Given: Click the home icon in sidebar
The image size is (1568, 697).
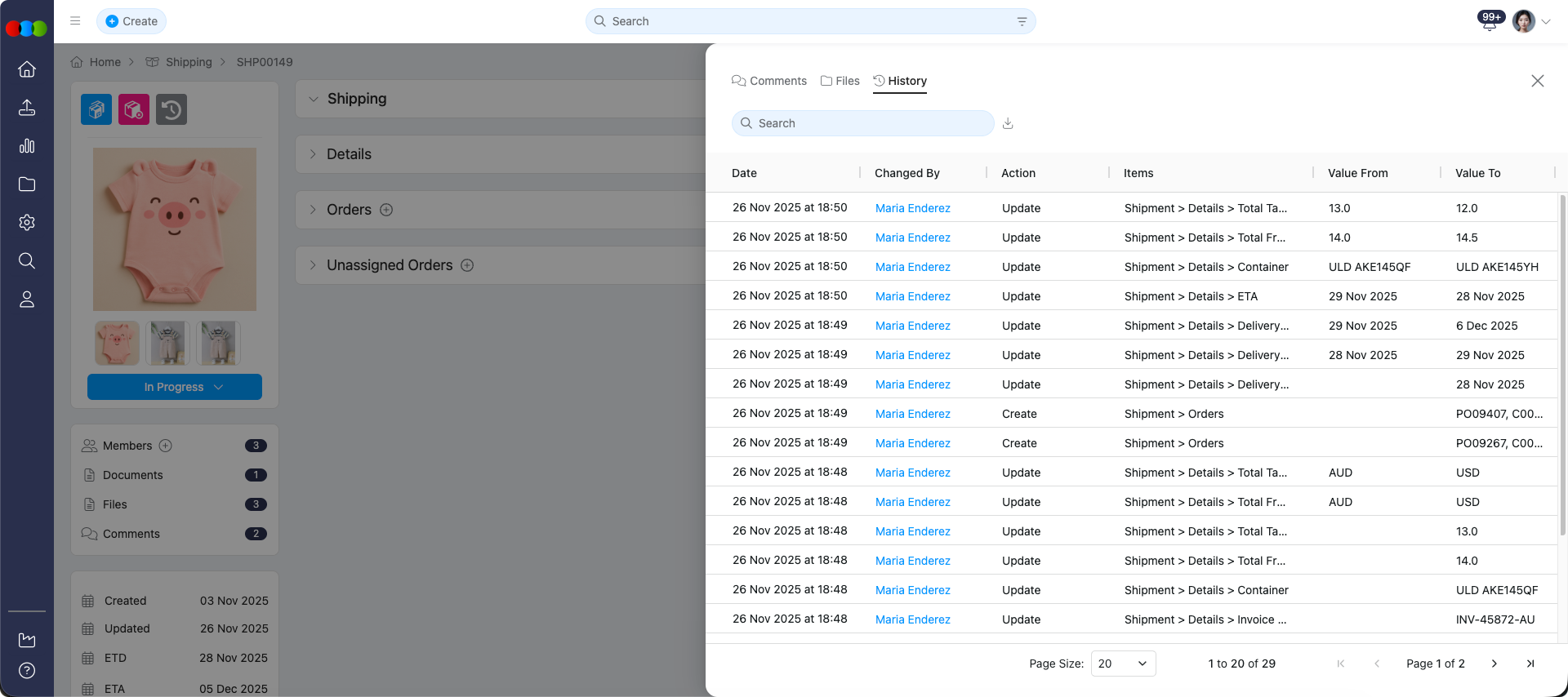Looking at the screenshot, I should pyautogui.click(x=27, y=69).
